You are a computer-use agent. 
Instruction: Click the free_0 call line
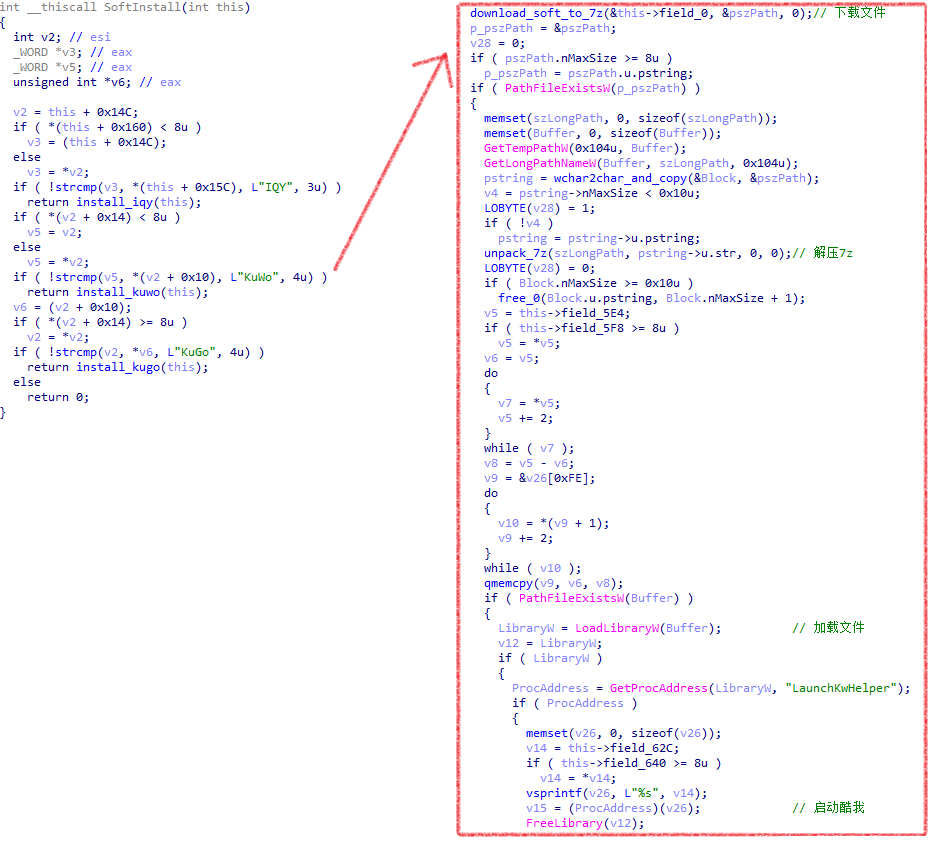pos(651,298)
